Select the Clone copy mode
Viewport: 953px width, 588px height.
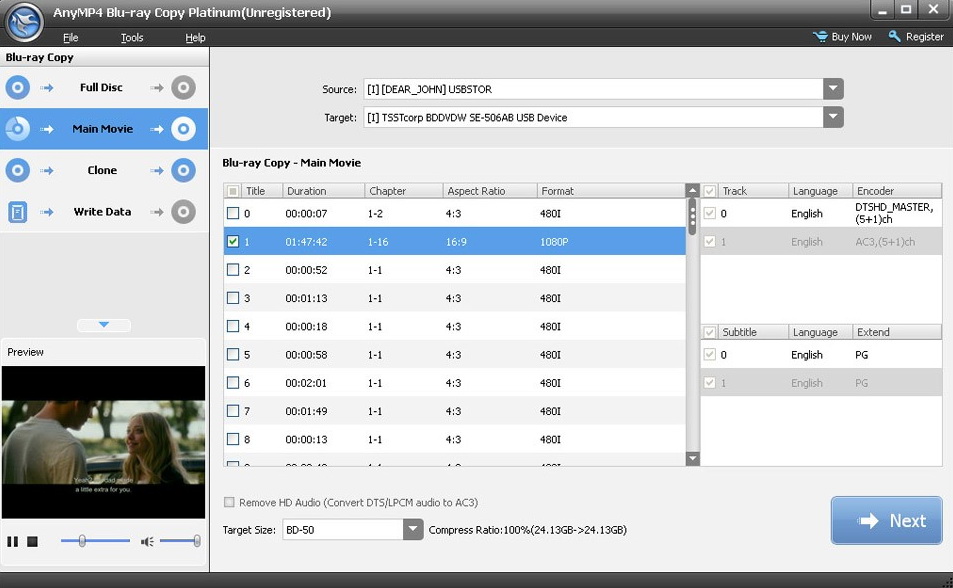coord(104,170)
